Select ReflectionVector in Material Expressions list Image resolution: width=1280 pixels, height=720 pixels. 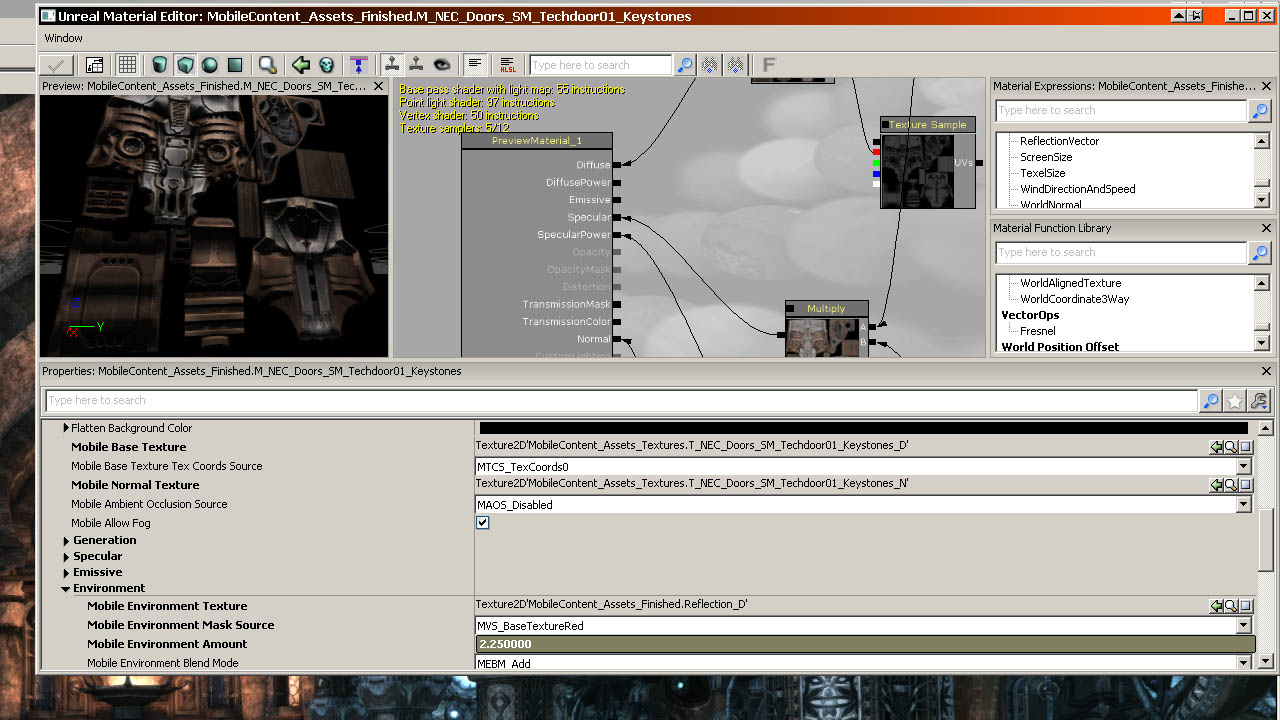(x=1059, y=141)
